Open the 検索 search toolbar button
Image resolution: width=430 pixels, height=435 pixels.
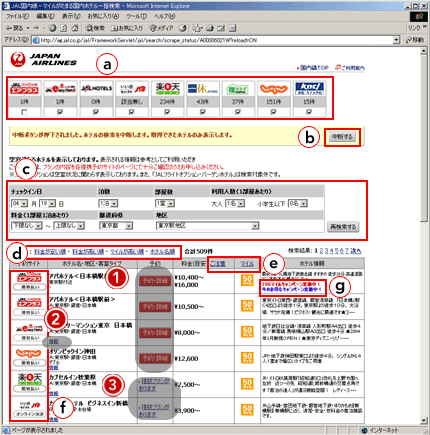coord(95,28)
